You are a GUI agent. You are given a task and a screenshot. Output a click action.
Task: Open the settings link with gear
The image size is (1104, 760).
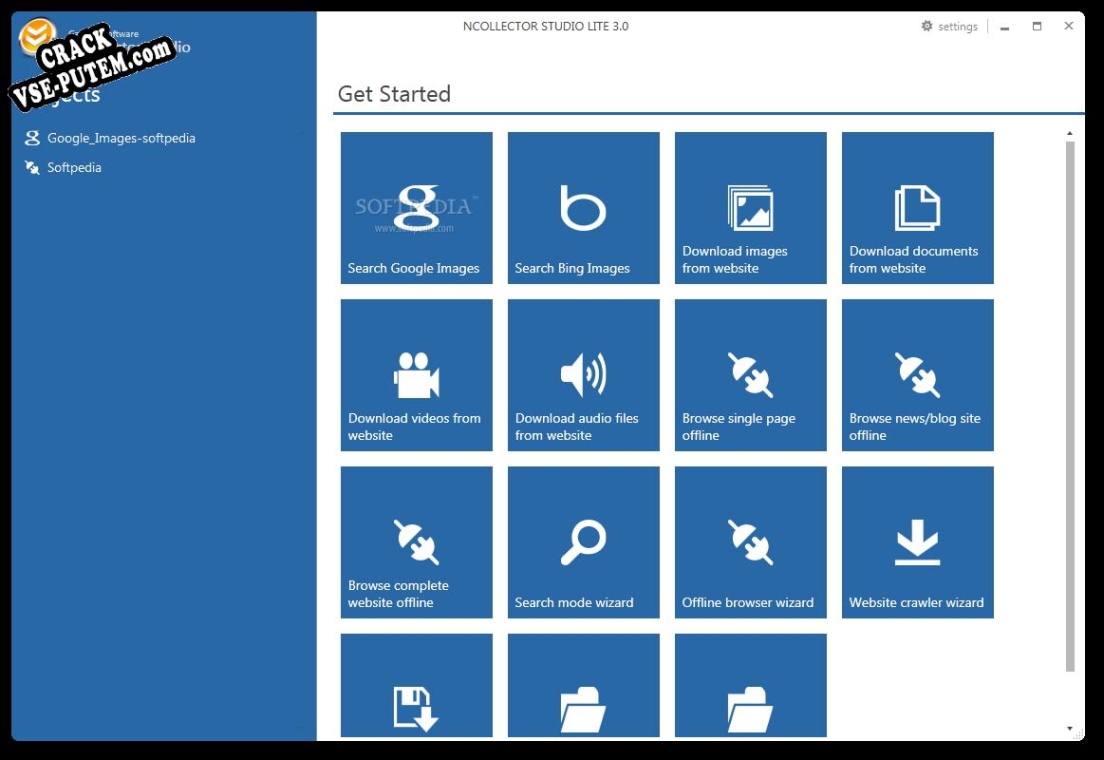click(x=949, y=26)
